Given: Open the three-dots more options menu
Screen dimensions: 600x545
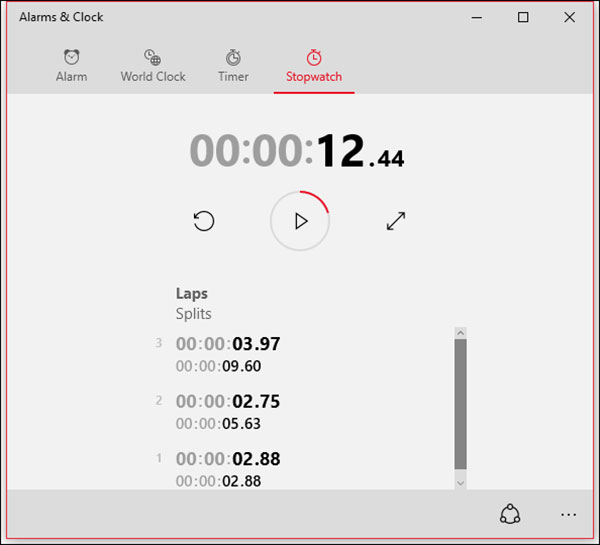Looking at the screenshot, I should 568,514.
